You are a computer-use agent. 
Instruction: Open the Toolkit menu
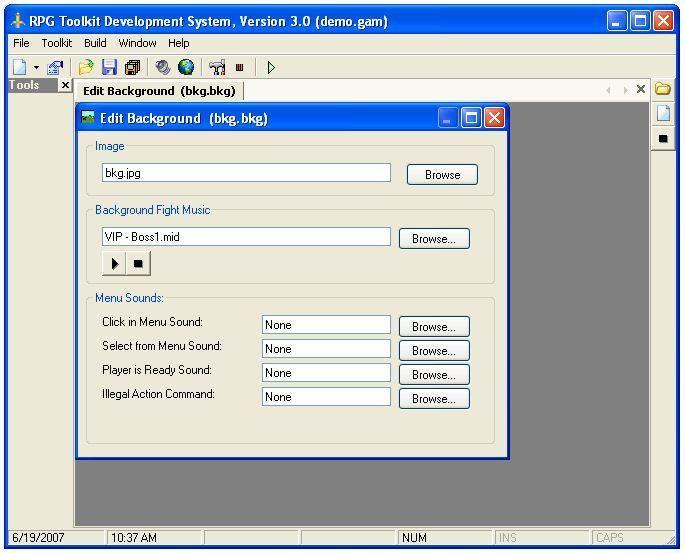point(56,43)
